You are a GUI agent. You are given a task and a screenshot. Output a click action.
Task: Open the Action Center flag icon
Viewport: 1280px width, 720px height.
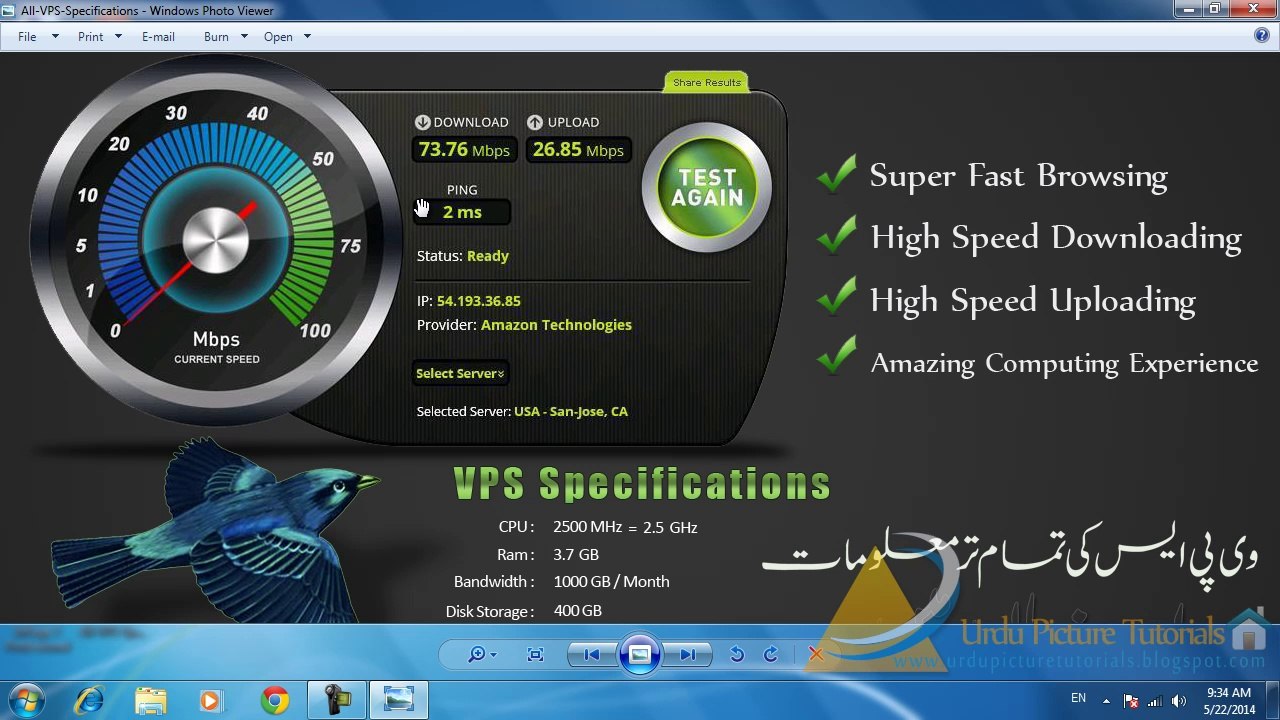coord(1131,701)
